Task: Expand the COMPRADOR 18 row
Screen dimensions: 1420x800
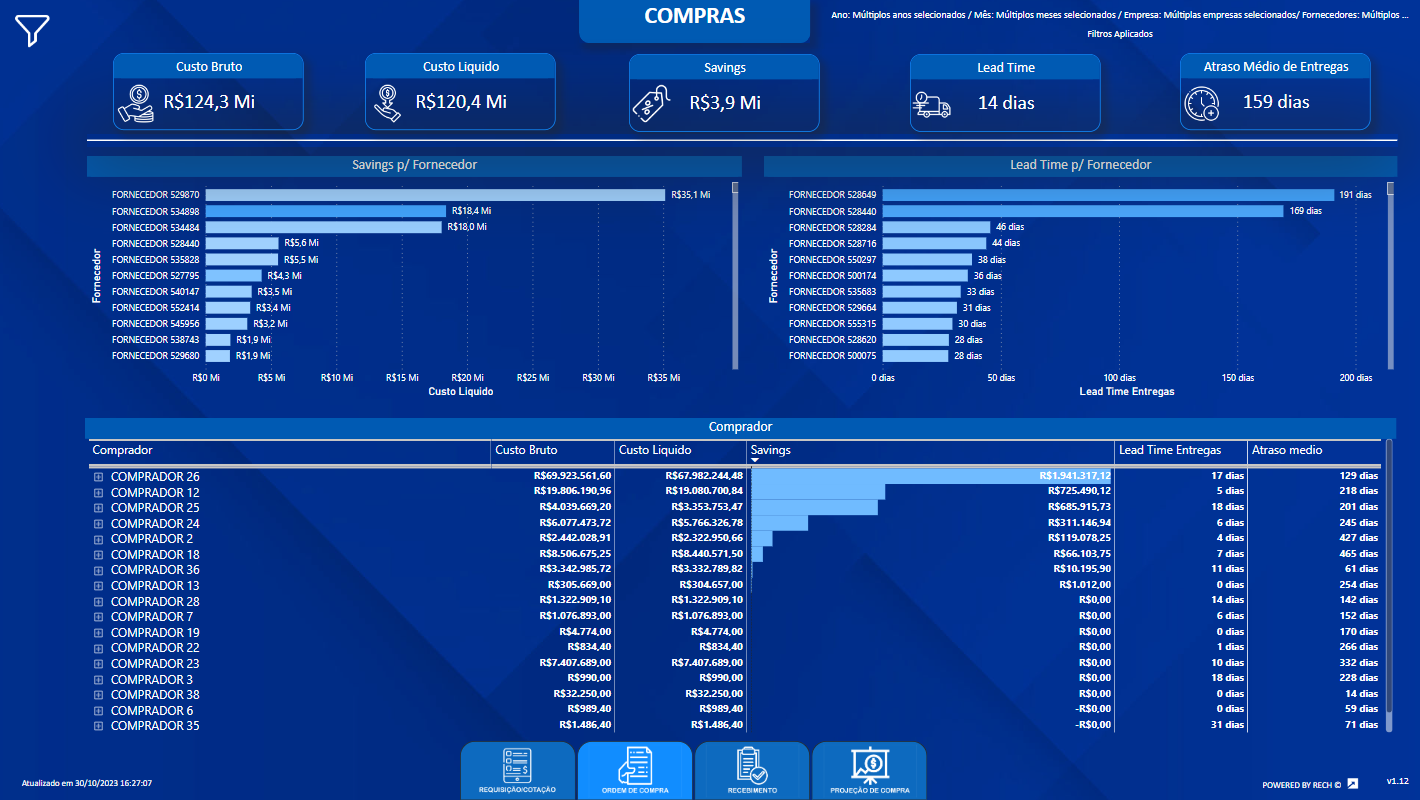Action: coord(99,555)
